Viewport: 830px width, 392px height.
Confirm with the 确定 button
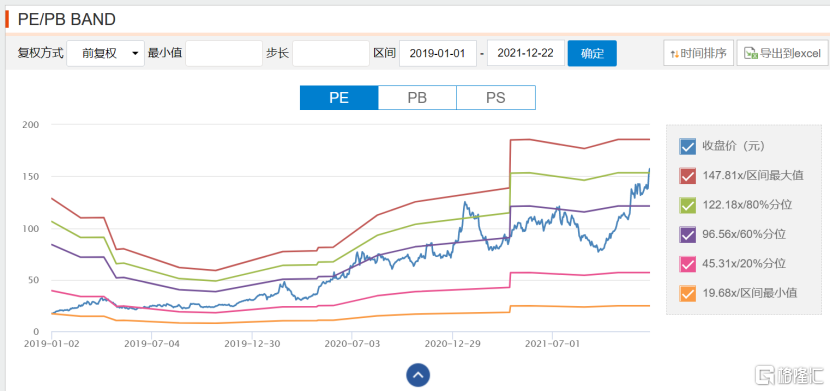[592, 53]
